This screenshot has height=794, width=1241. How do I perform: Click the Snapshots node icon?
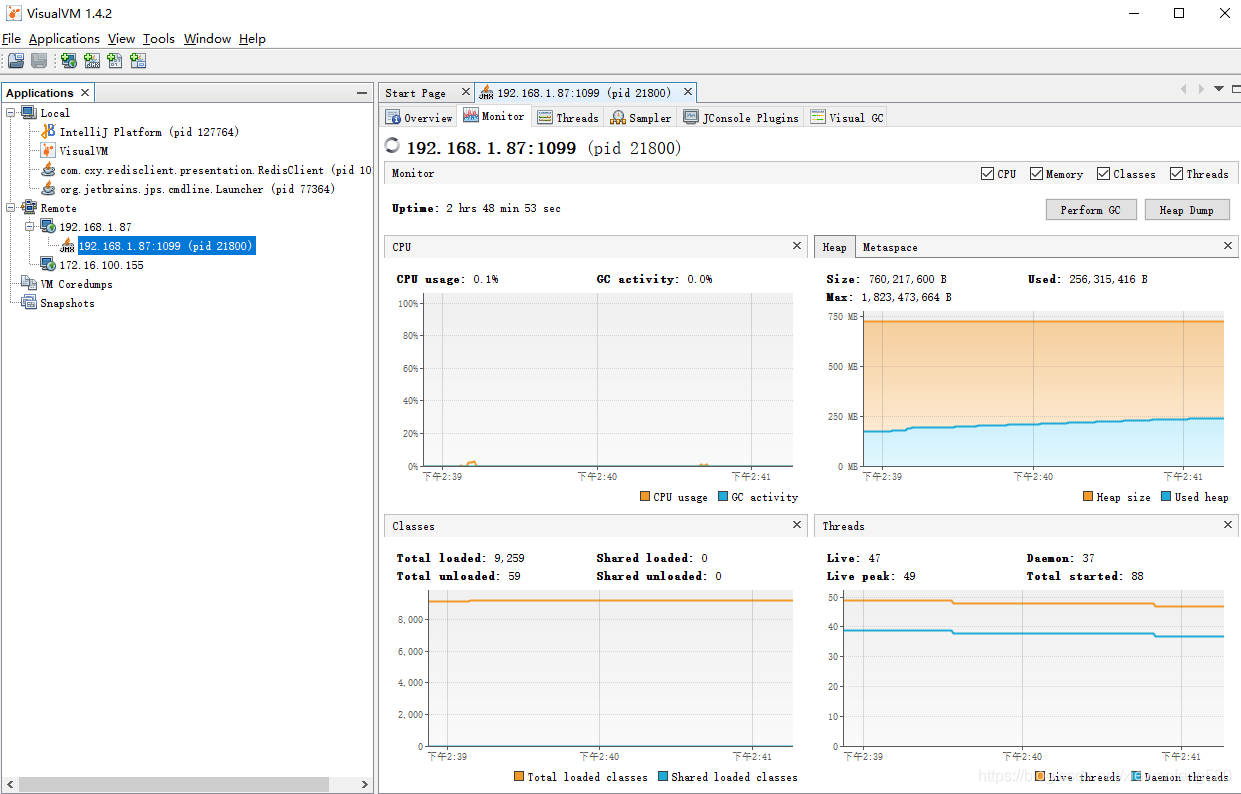pos(29,303)
